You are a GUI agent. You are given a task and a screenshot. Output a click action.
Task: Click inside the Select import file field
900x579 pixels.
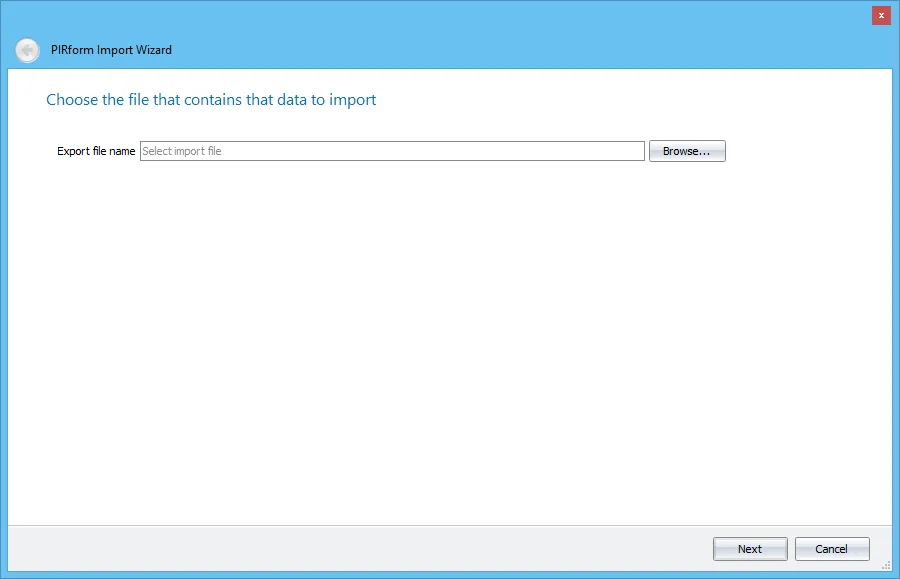[x=390, y=150]
